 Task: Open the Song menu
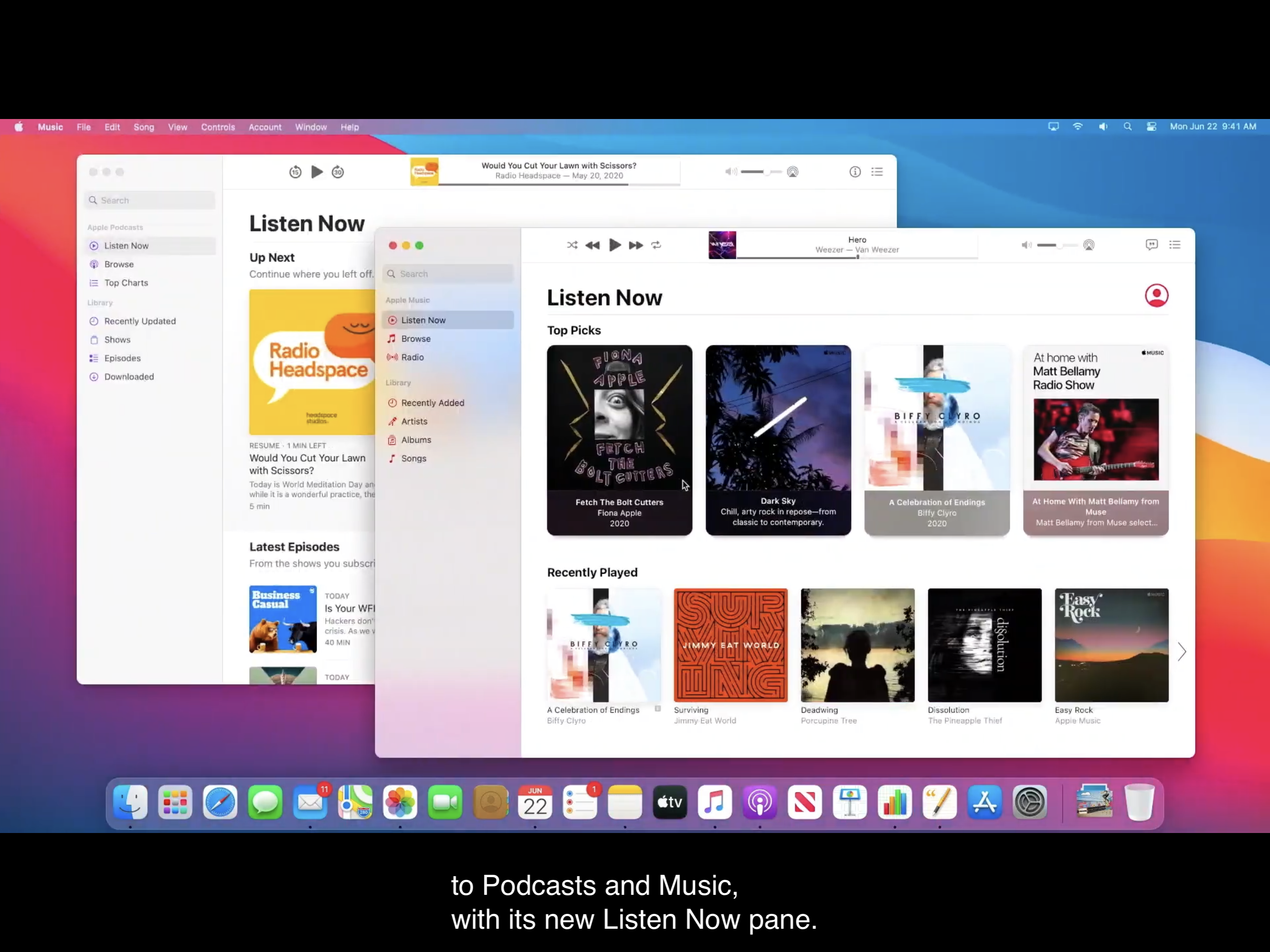[144, 127]
